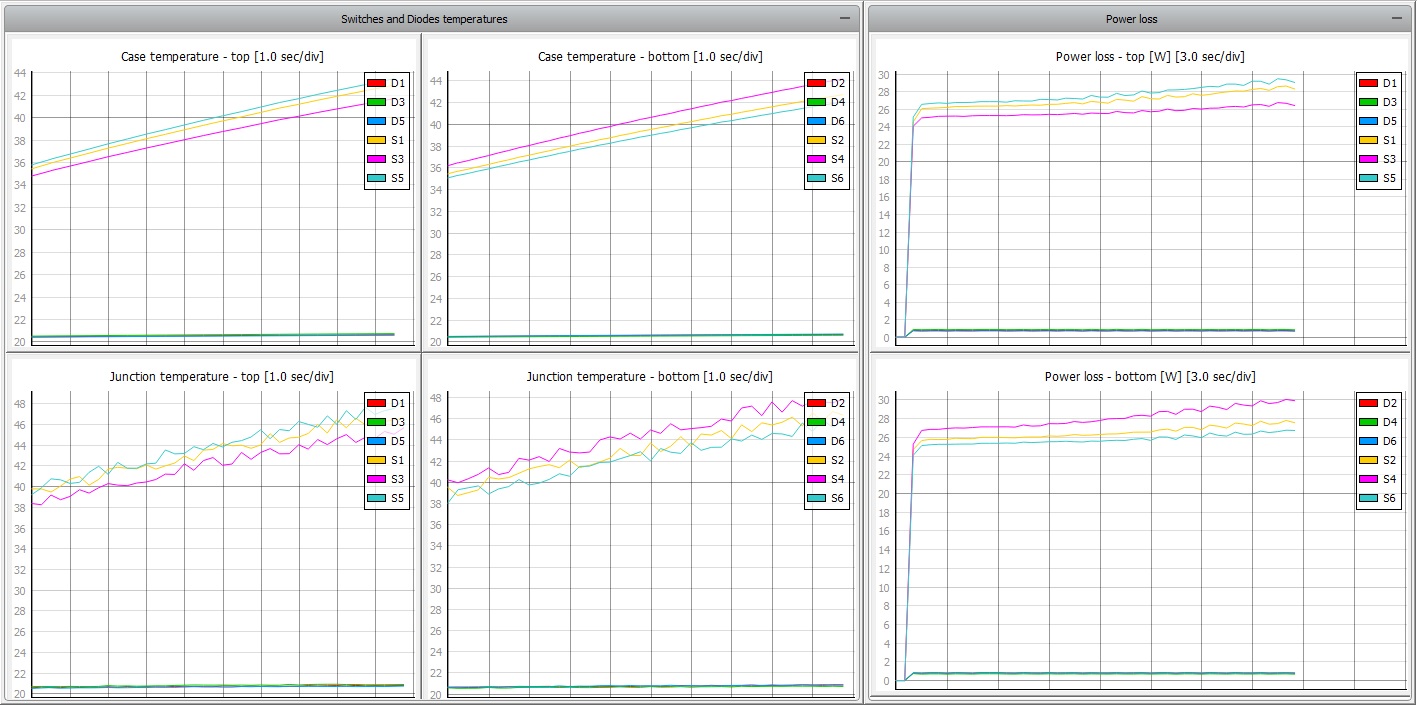Click the Power loss panel header title
The width and height of the screenshot is (1417, 706).
pyautogui.click(x=1131, y=19)
